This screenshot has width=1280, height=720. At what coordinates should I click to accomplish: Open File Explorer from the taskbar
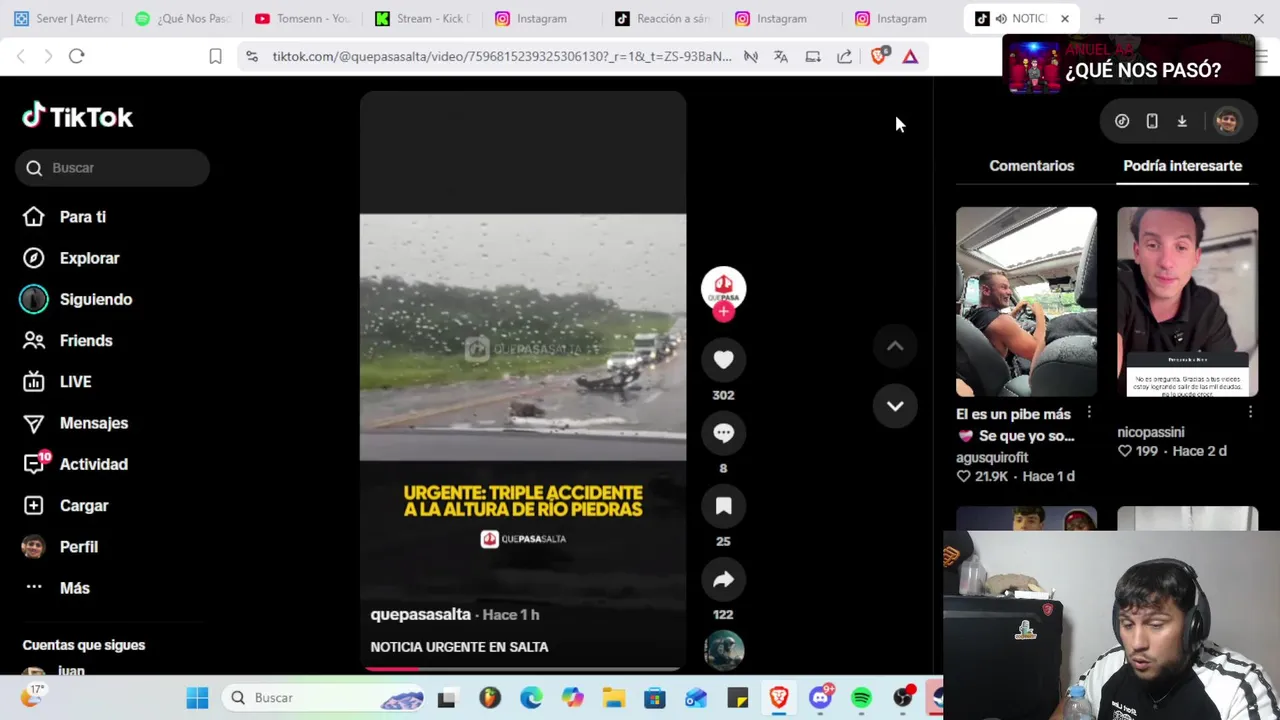point(613,698)
